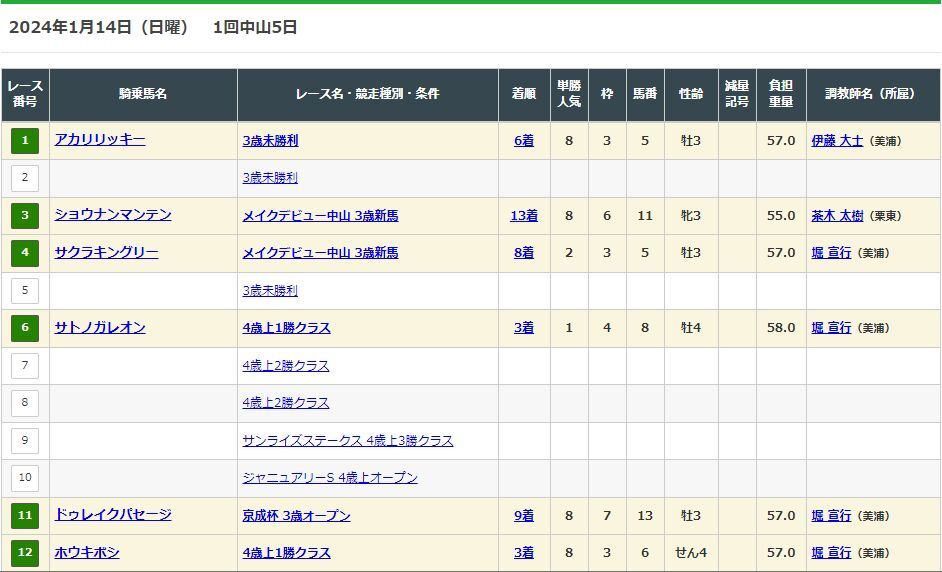Image resolution: width=942 pixels, height=572 pixels.
Task: Click the 着順 column header
Action: [524, 94]
